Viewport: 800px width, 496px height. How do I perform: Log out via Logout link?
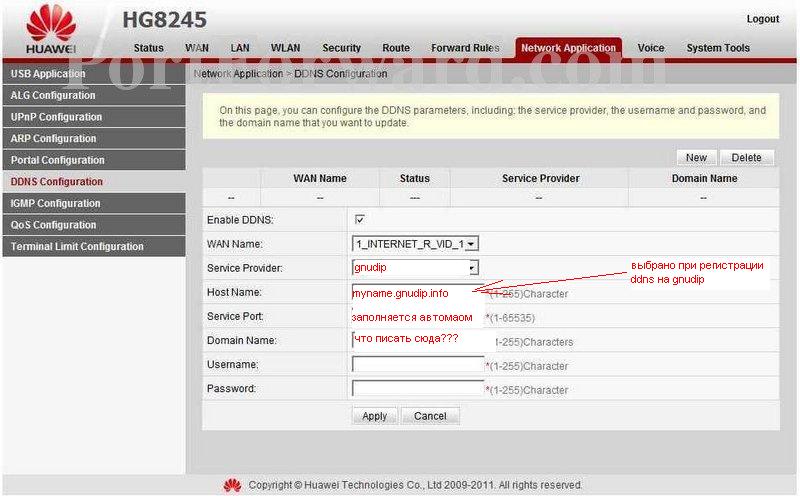click(x=762, y=20)
